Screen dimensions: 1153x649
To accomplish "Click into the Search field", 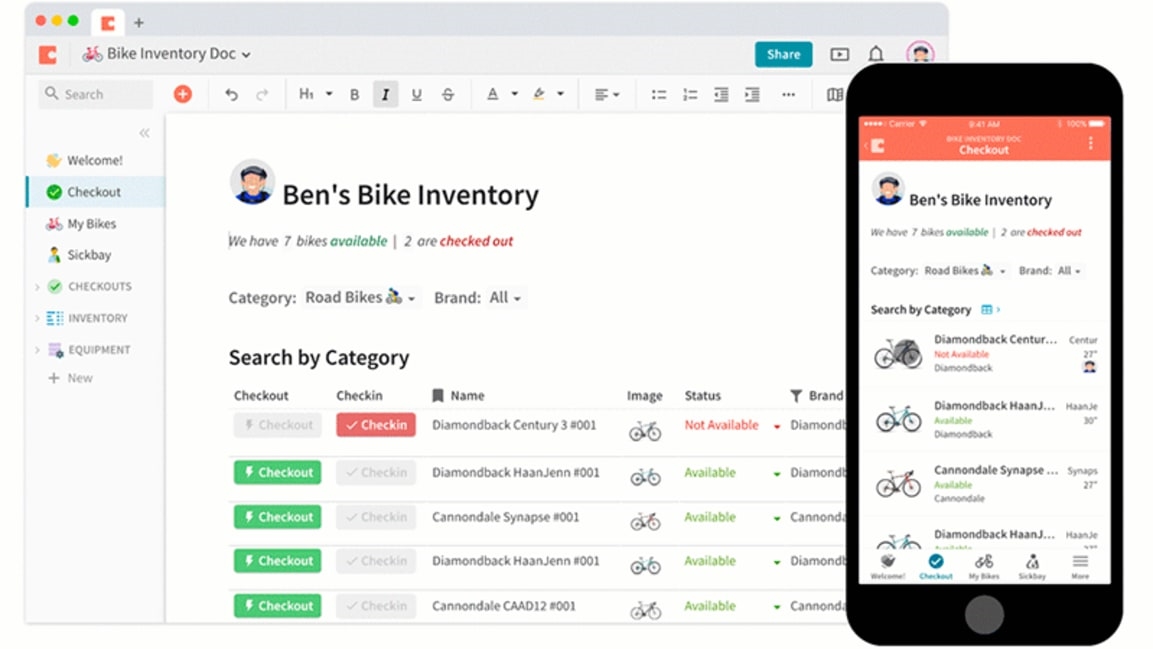I will 96,94.
